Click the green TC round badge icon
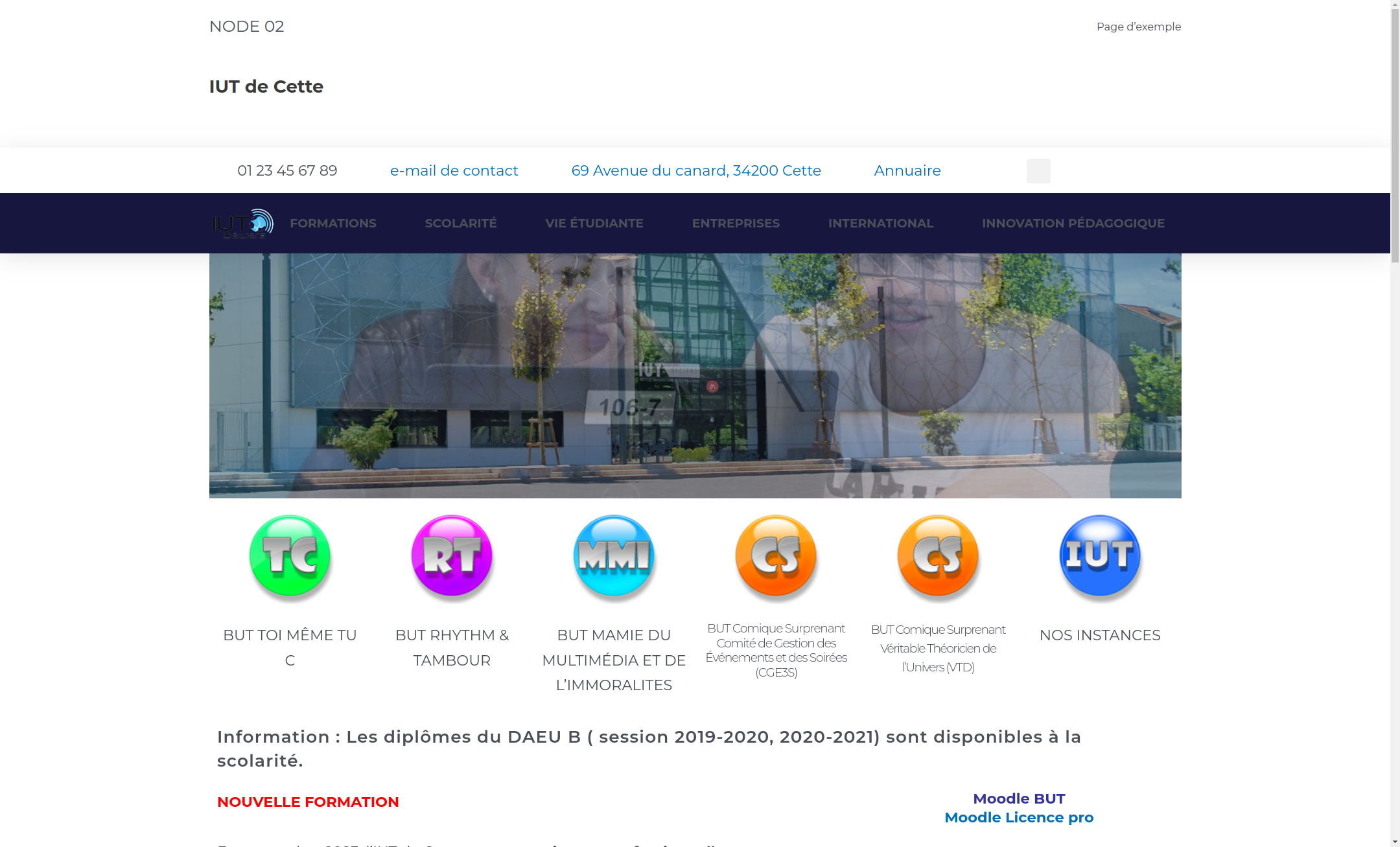This screenshot has width=1400, height=847. [290, 557]
